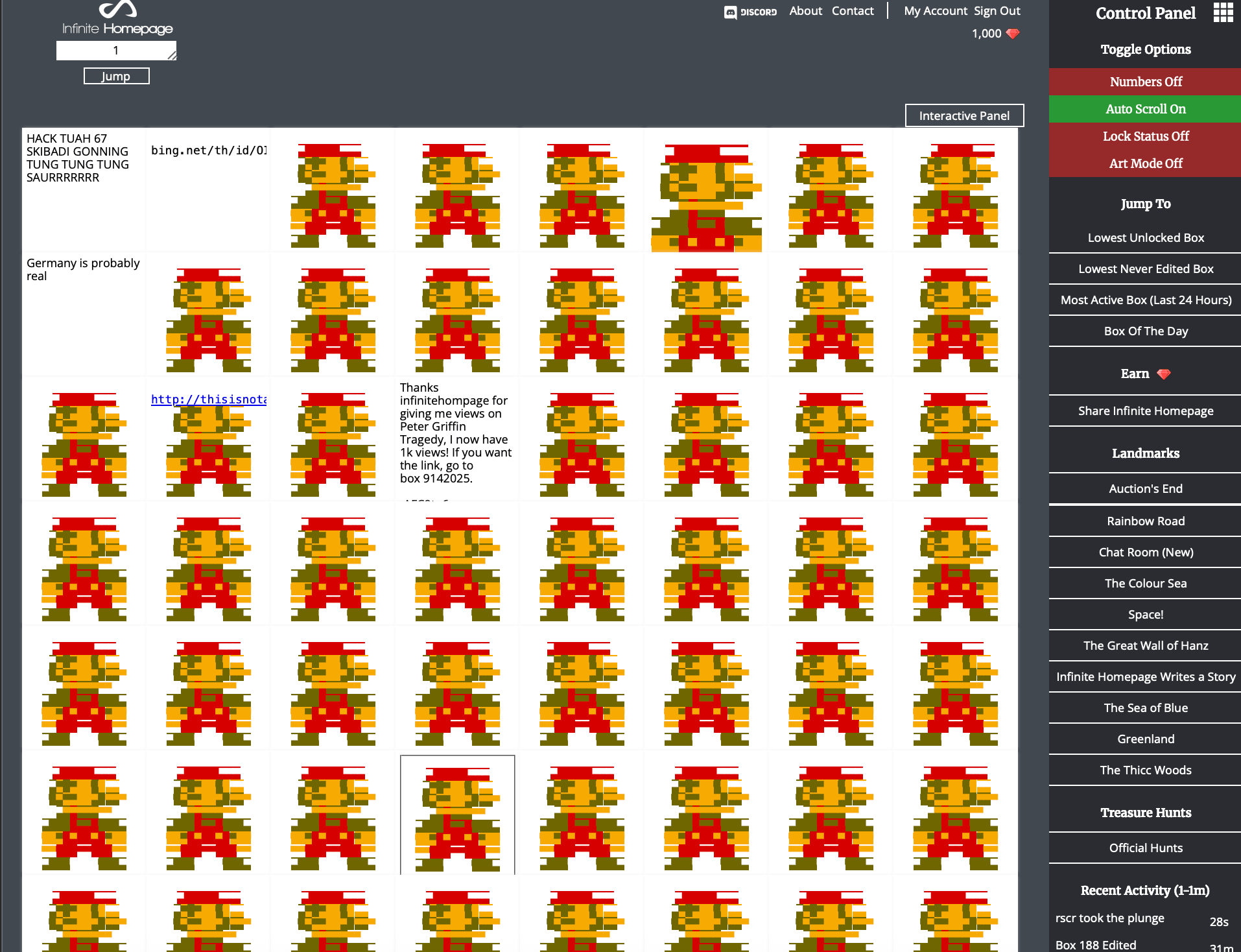1241x952 pixels.
Task: Go to My Account
Action: point(935,11)
